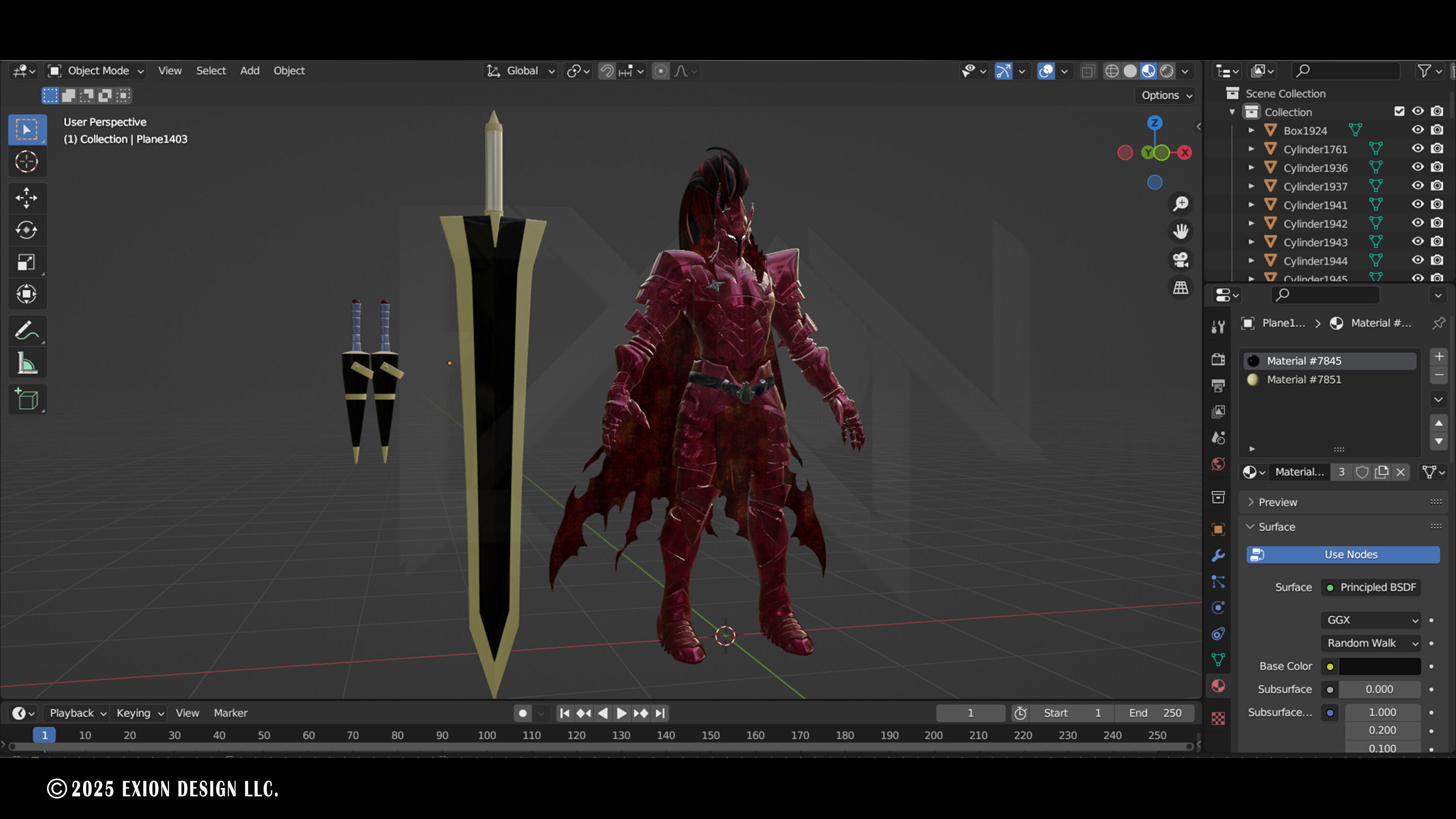Collapse the Collection tree
Viewport: 1456px width, 819px height.
click(1232, 112)
